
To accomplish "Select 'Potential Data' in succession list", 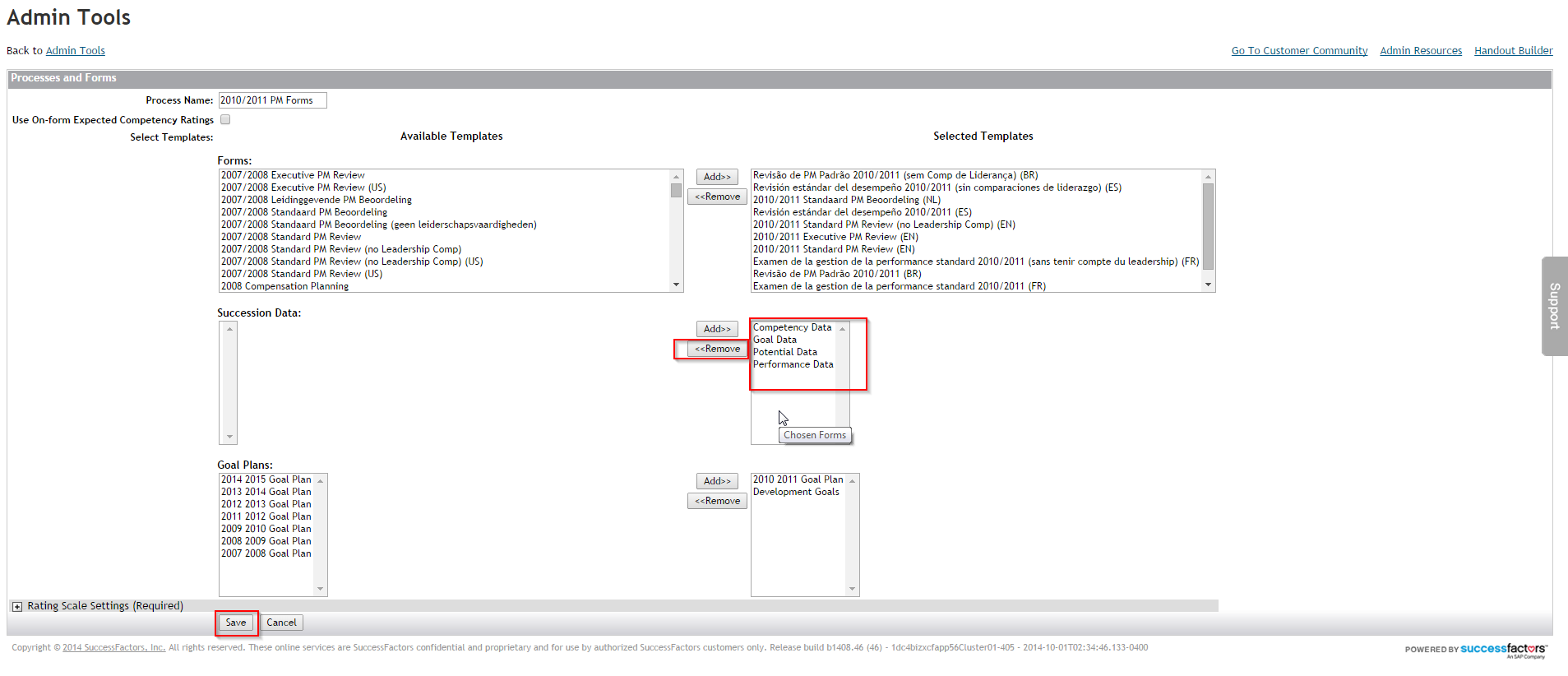I will 793,352.
